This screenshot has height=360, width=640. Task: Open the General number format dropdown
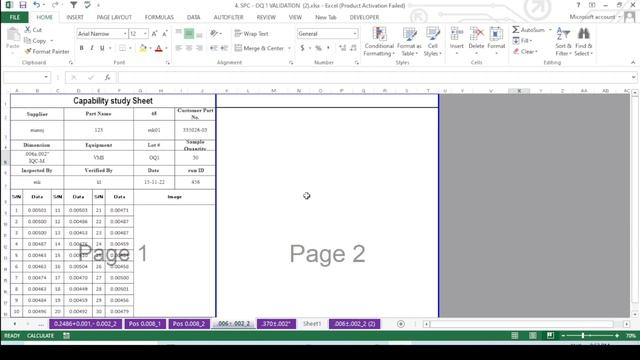[355, 33]
